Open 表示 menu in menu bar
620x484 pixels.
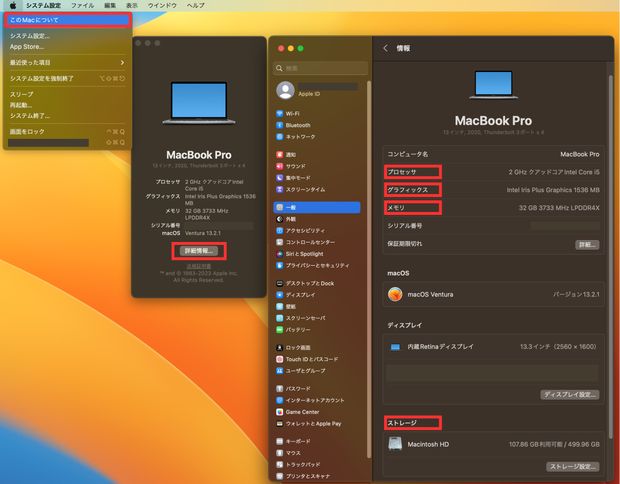[132, 5]
